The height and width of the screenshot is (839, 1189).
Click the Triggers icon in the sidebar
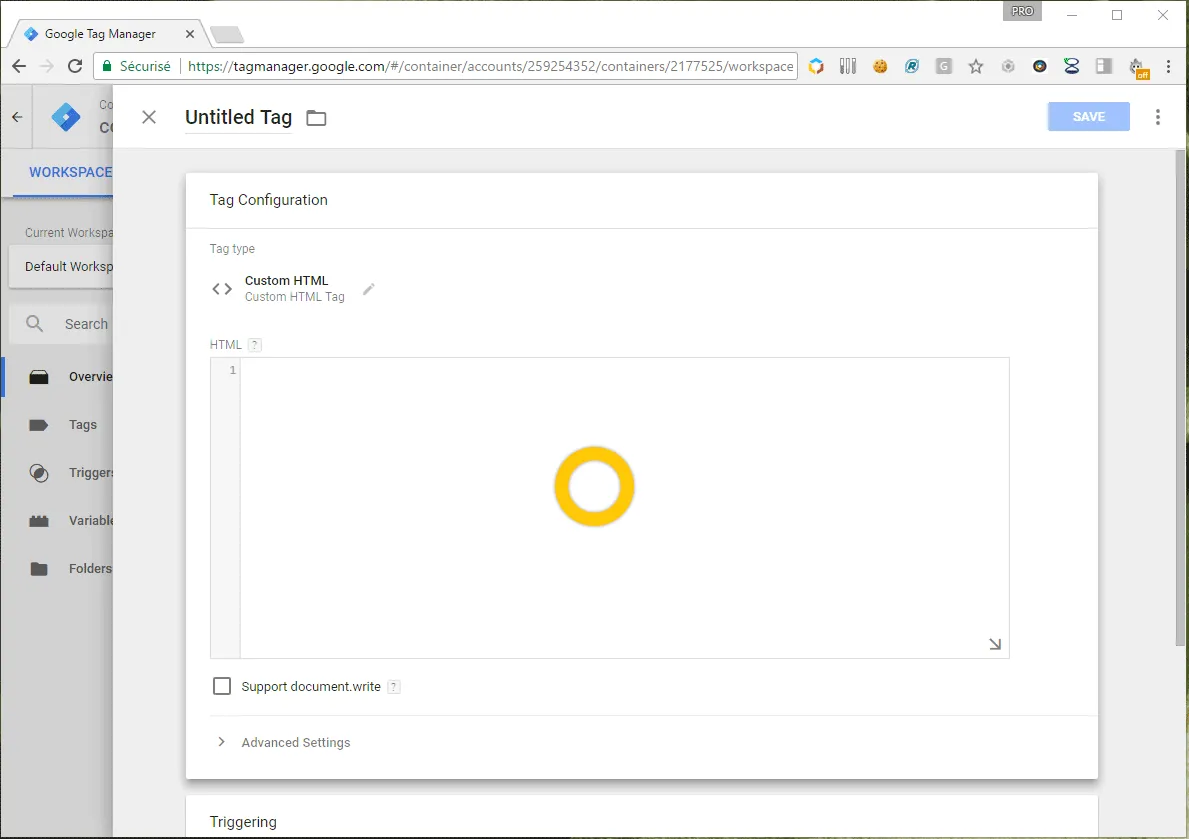[x=39, y=473]
